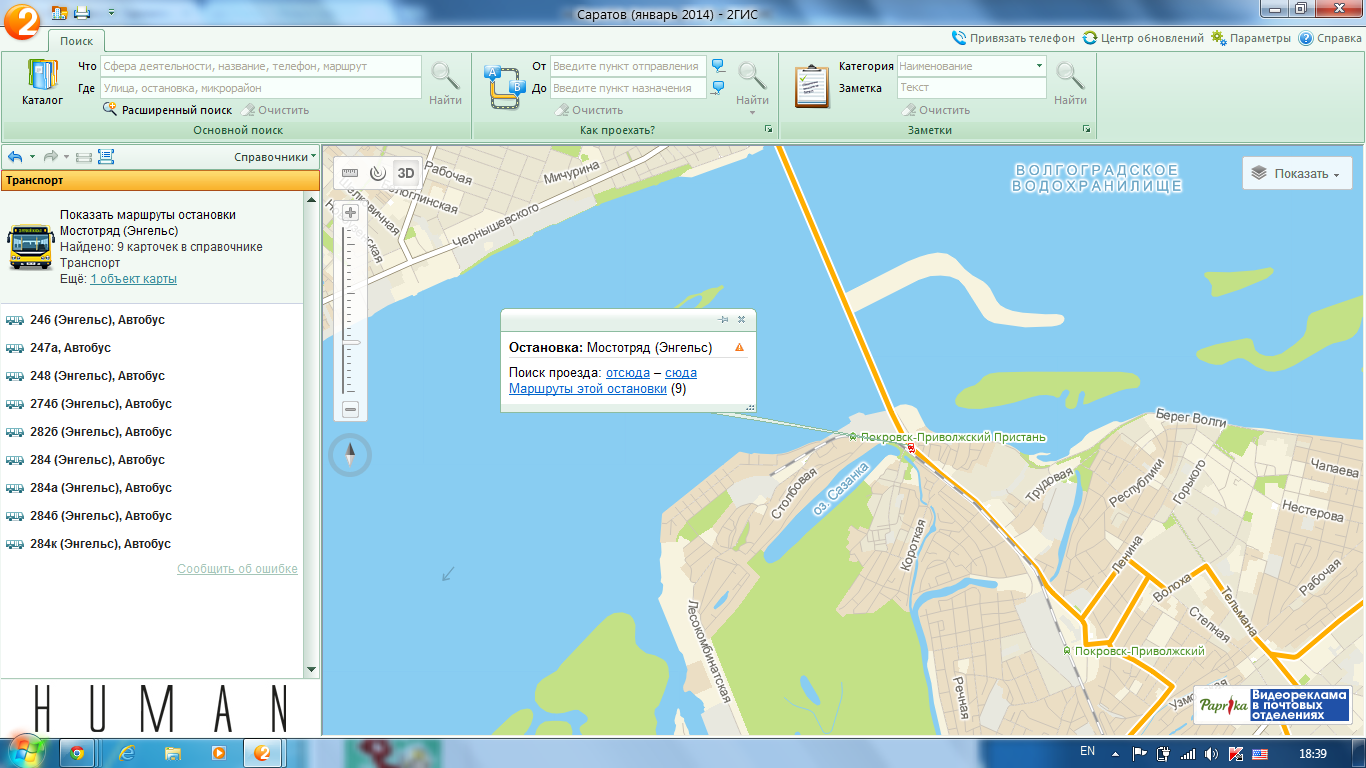Expand cards list view icon
1366x768 pixels.
coord(106,157)
